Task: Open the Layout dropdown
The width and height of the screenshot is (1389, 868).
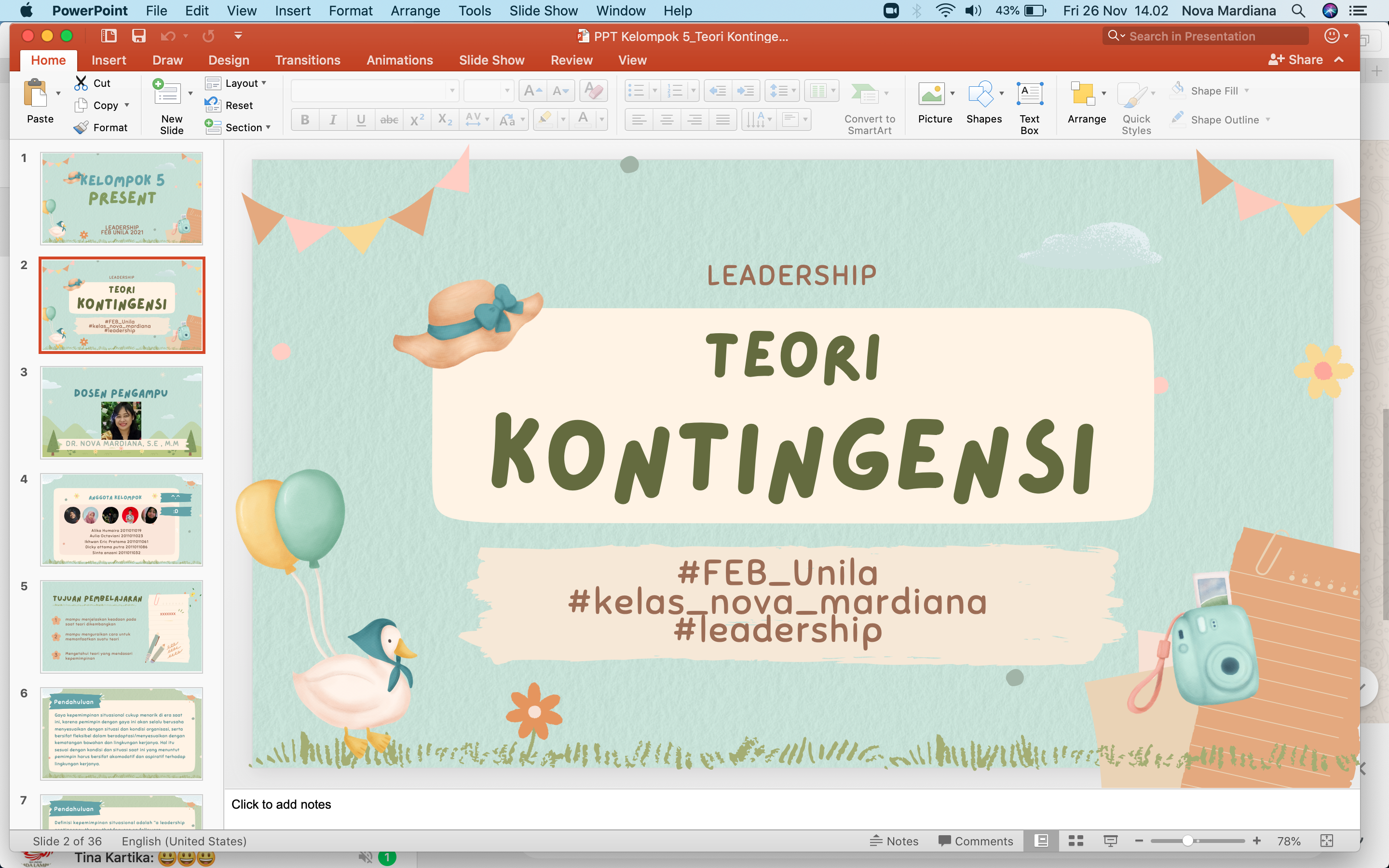Action: pos(239,82)
